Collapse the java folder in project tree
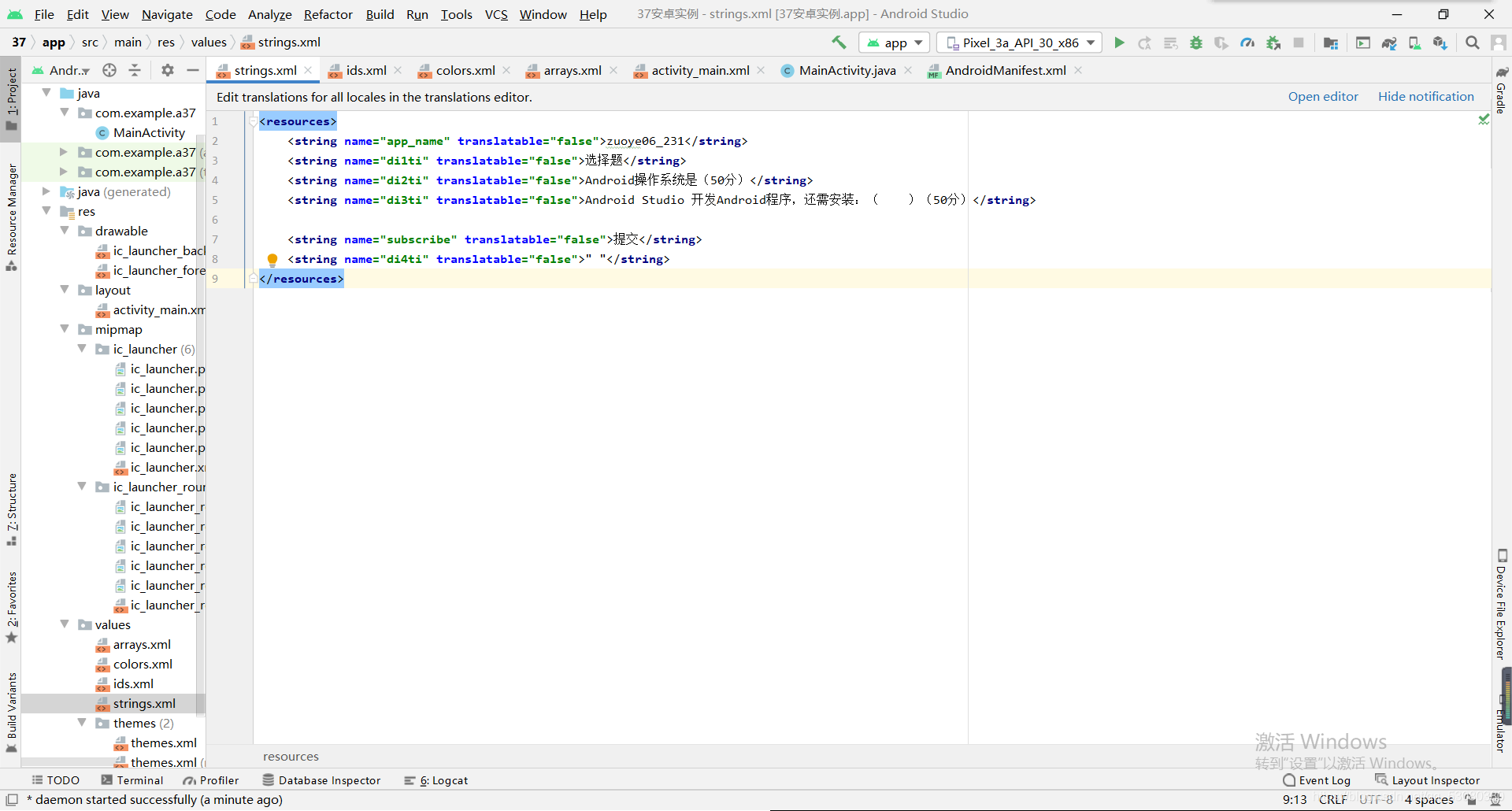 pos(46,93)
